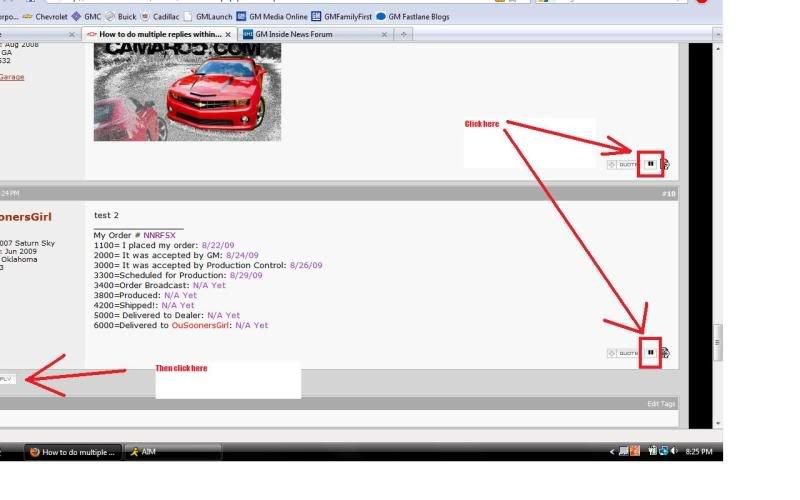
Task: Open post number #10 permalink
Action: [x=668, y=193]
